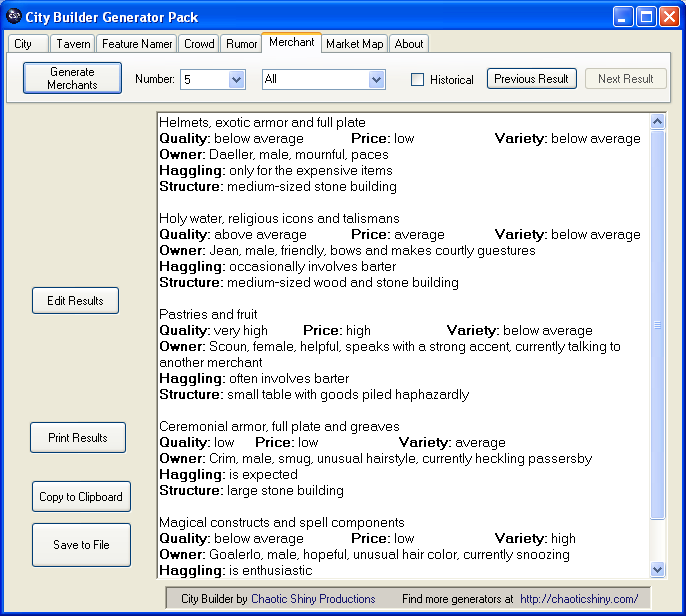This screenshot has width=686, height=616.
Task: Click 'Structure: large stone building' line
Action: tap(251, 490)
